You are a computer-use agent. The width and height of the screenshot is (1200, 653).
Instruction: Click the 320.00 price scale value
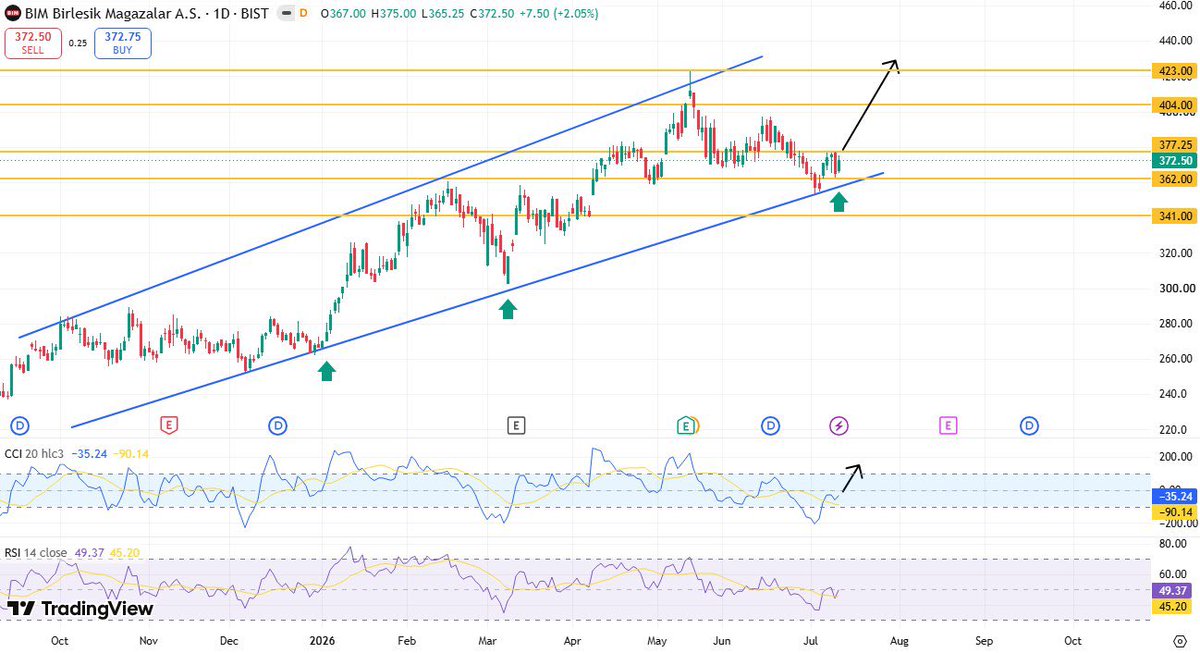(x=1175, y=253)
